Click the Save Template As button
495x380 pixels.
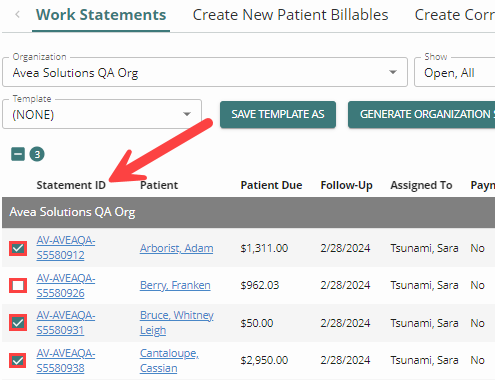point(278,114)
